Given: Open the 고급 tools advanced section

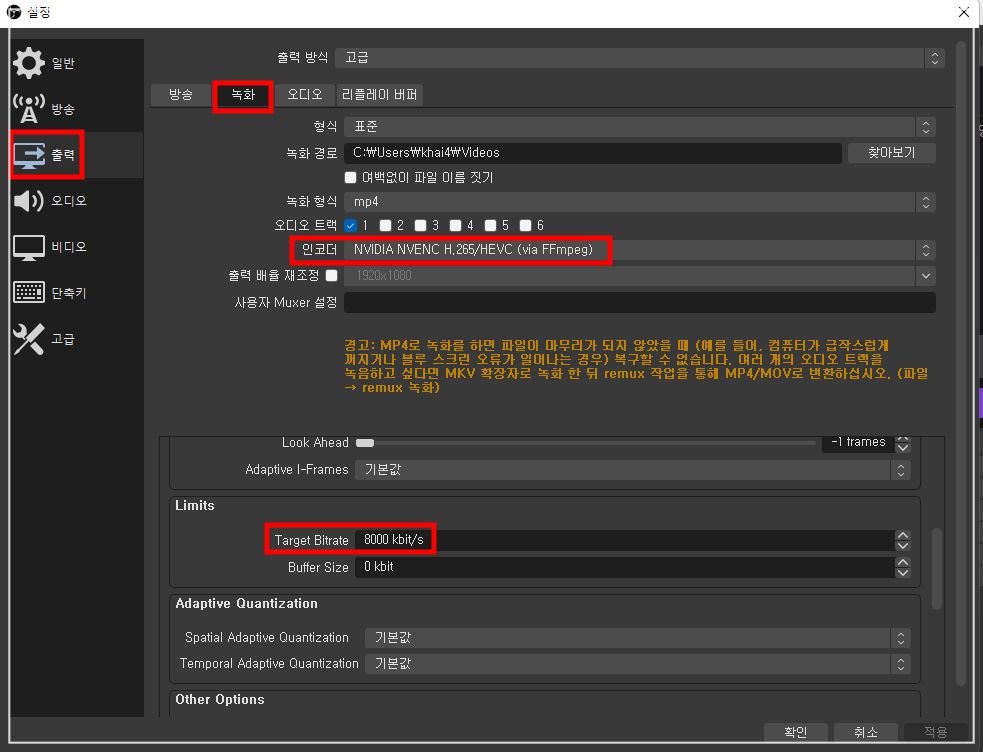Looking at the screenshot, I should tap(29, 339).
